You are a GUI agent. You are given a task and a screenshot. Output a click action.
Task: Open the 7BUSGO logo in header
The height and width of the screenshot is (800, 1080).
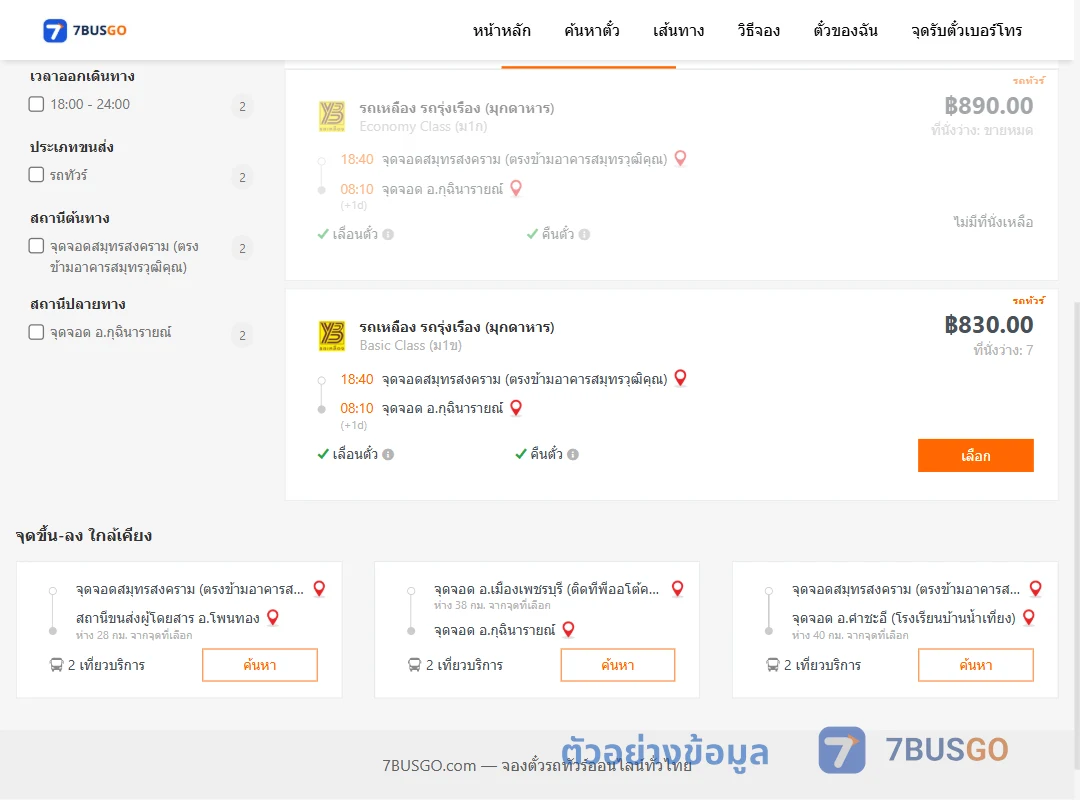click(85, 30)
